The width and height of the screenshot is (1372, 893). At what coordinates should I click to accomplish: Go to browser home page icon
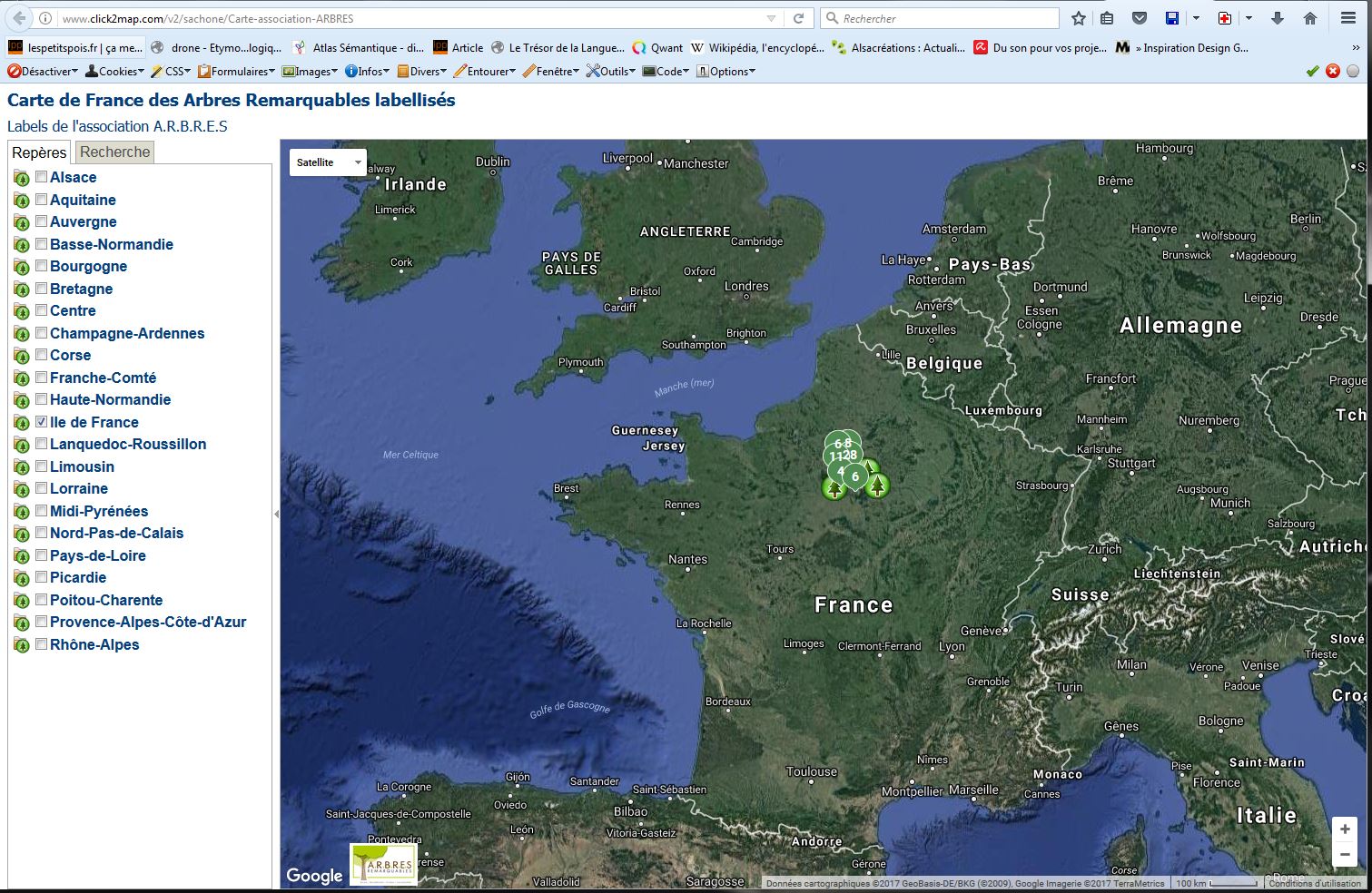pyautogui.click(x=1309, y=18)
